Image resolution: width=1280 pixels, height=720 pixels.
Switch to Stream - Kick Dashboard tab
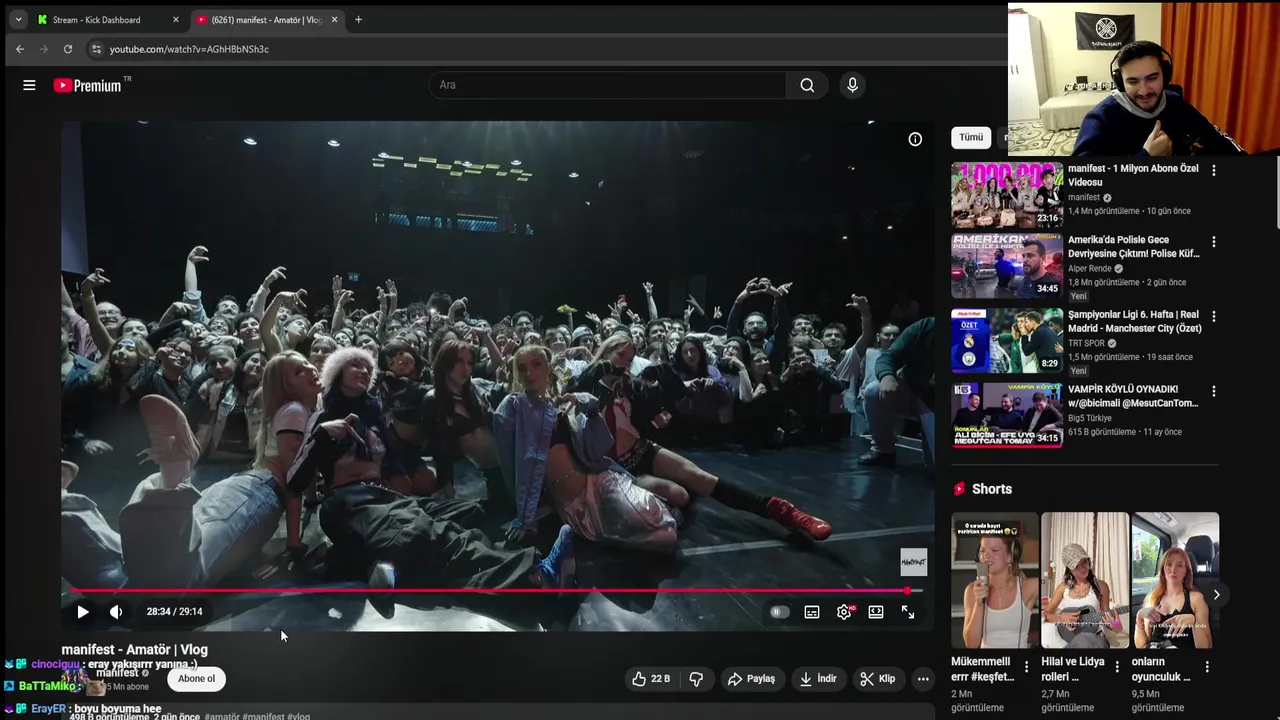[x=97, y=20]
